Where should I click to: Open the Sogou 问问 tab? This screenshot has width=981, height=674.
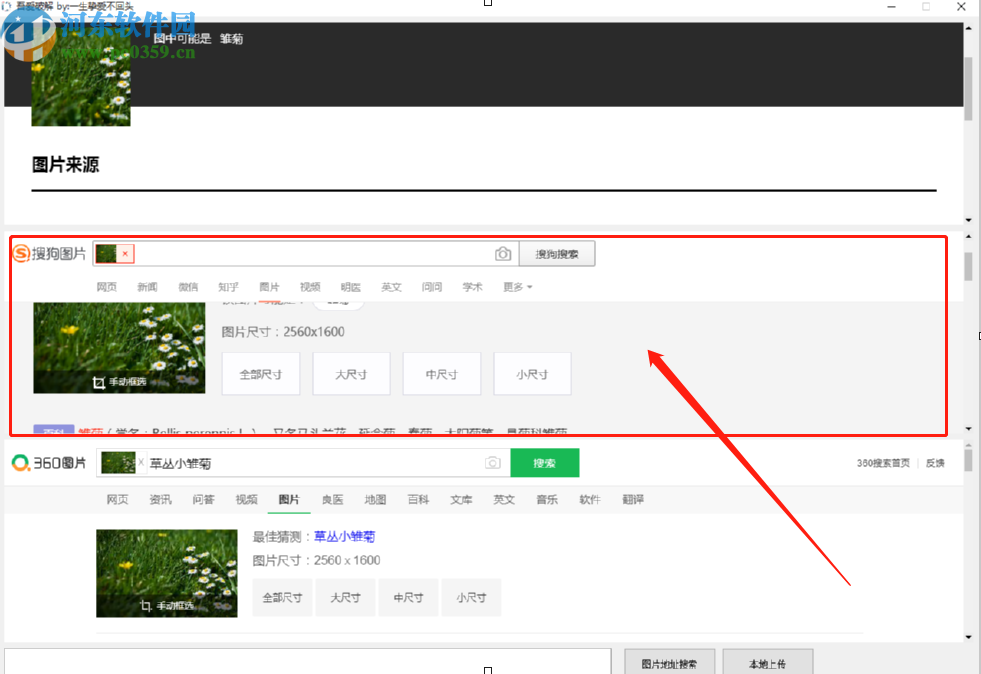(x=432, y=287)
